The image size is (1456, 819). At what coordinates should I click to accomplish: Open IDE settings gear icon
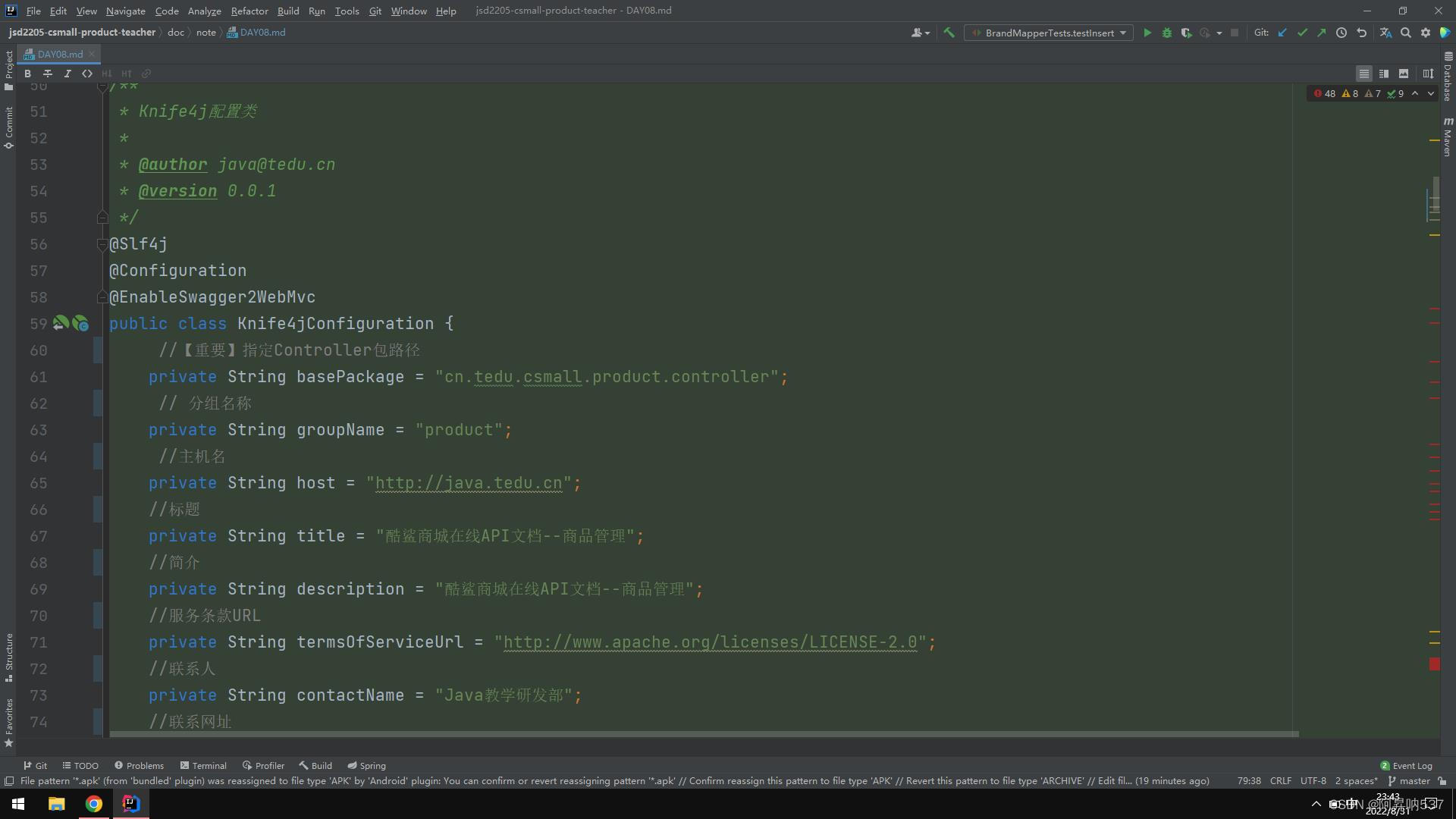coord(1426,33)
